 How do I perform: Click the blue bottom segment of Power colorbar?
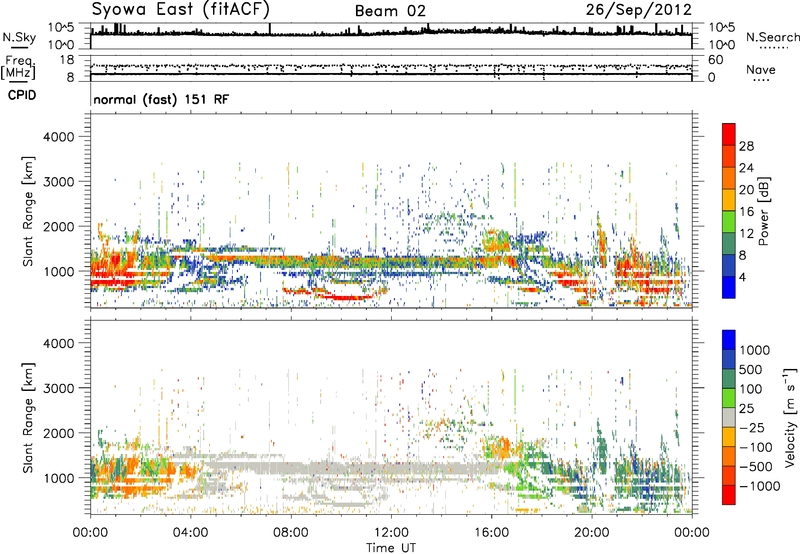pos(729,287)
